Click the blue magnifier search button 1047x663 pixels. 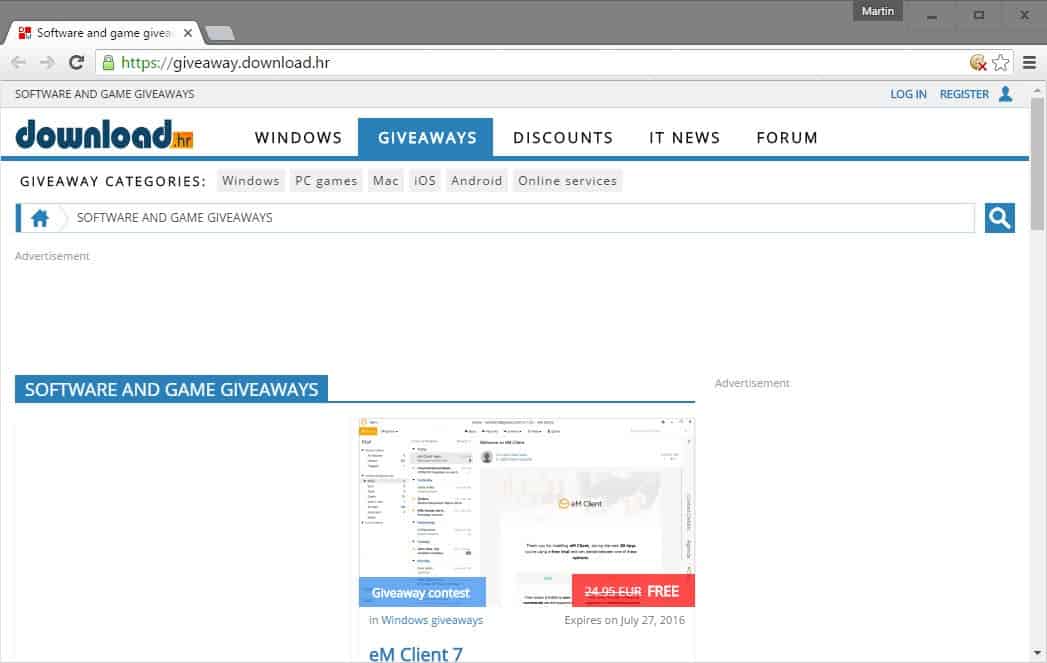999,218
